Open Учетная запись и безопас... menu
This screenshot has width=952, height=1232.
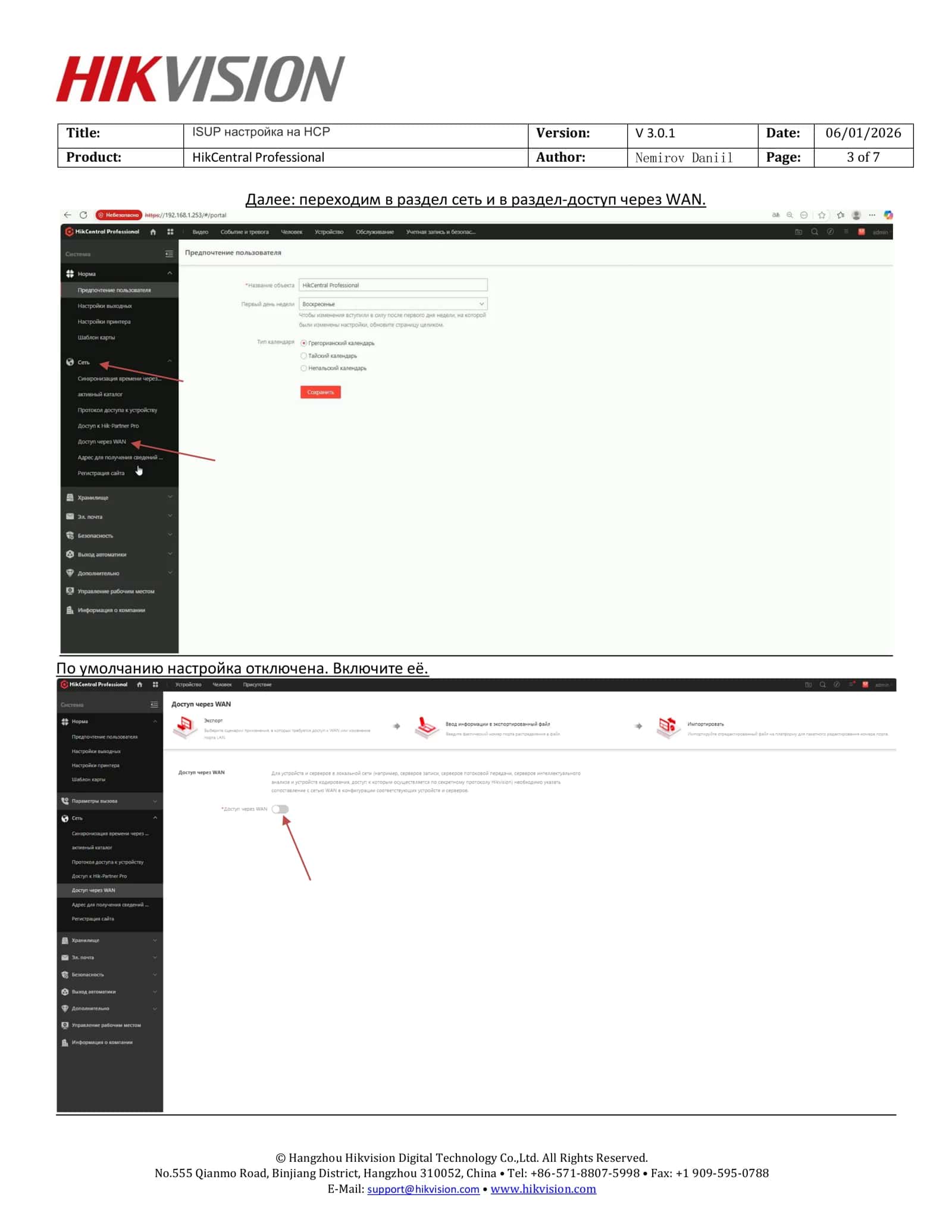(441, 232)
